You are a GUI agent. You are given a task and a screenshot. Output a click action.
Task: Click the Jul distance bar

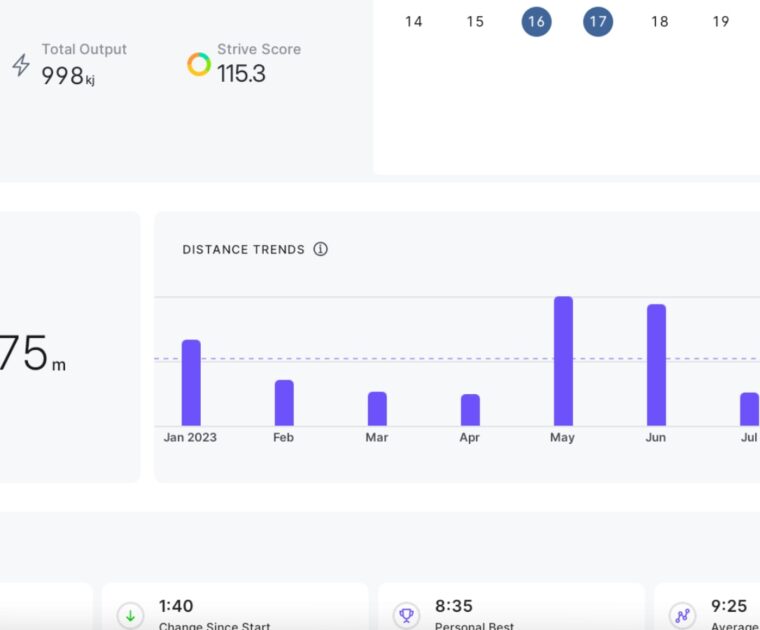(749, 409)
